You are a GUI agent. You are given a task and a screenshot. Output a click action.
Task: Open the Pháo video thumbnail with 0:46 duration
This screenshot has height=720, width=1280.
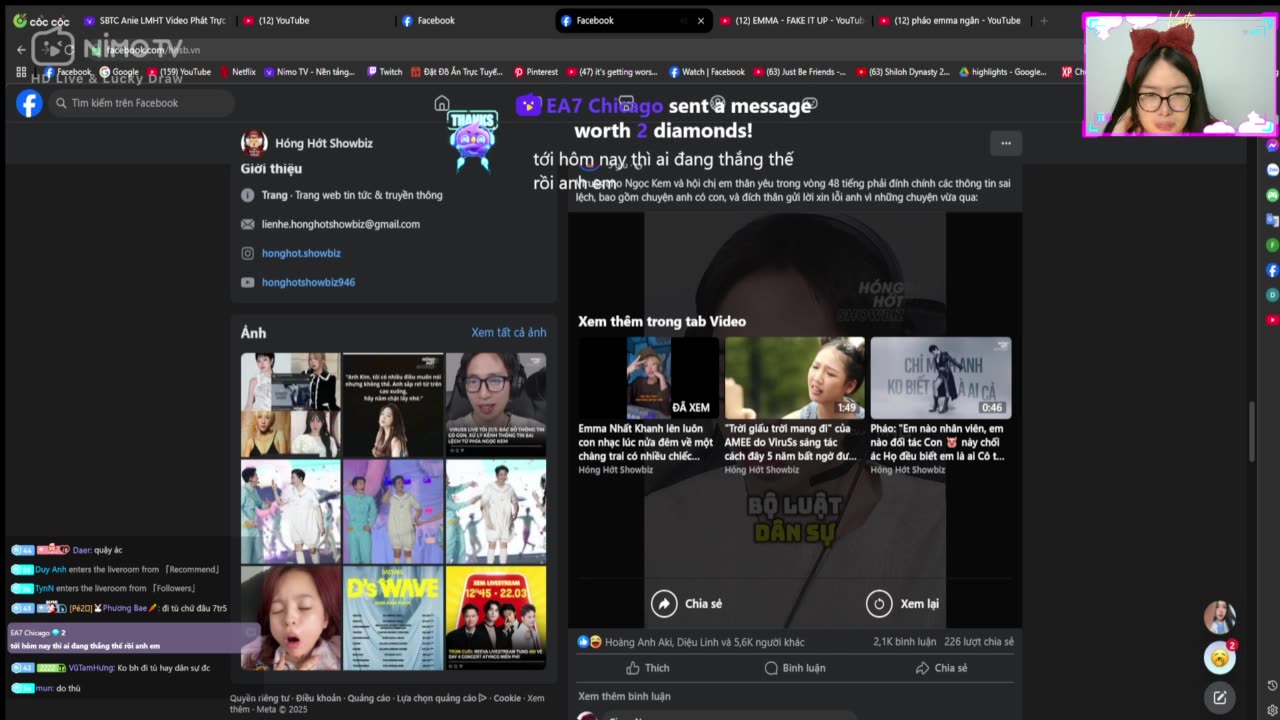(x=940, y=378)
